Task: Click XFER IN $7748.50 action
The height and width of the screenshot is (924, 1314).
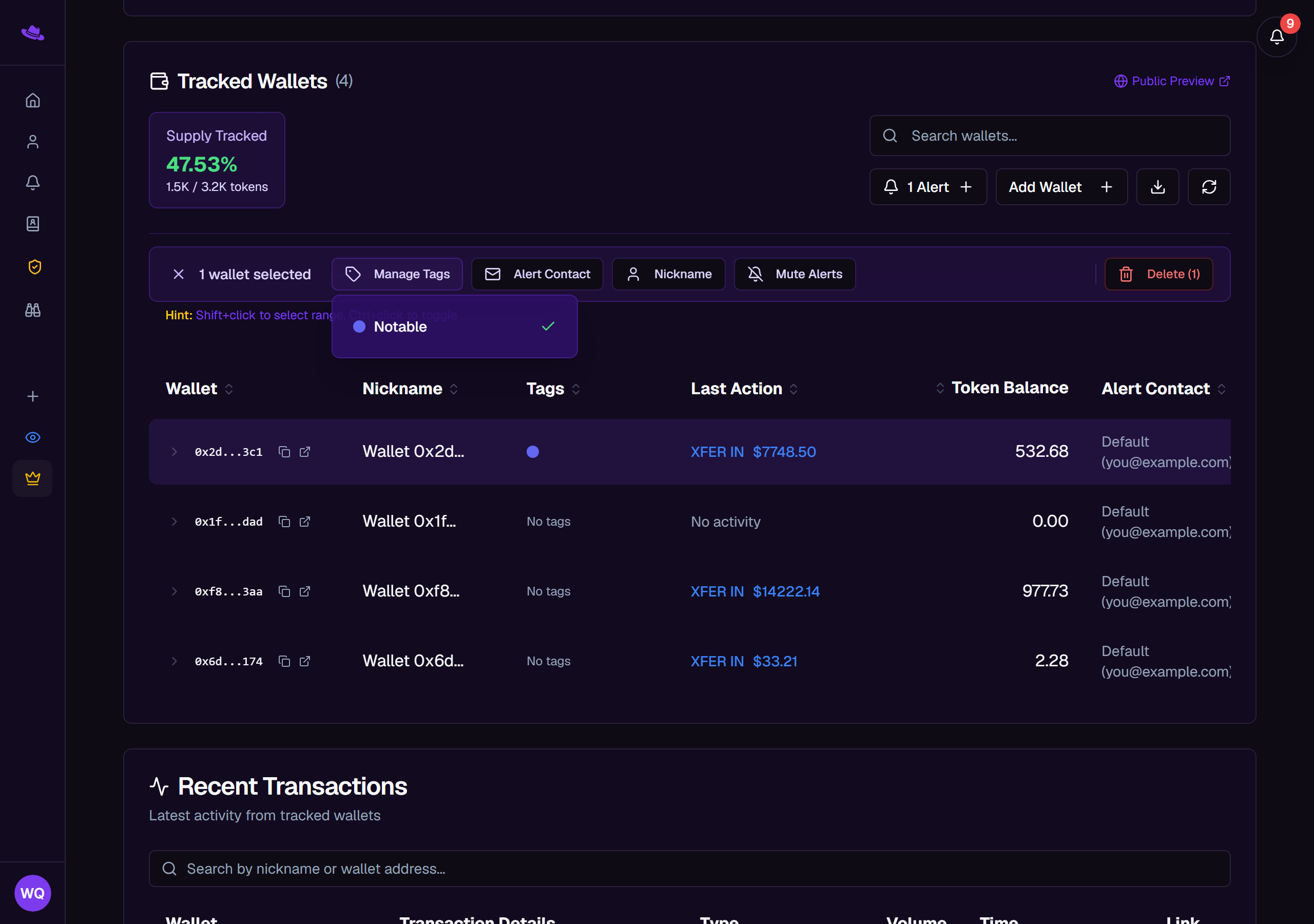Action: (753, 452)
